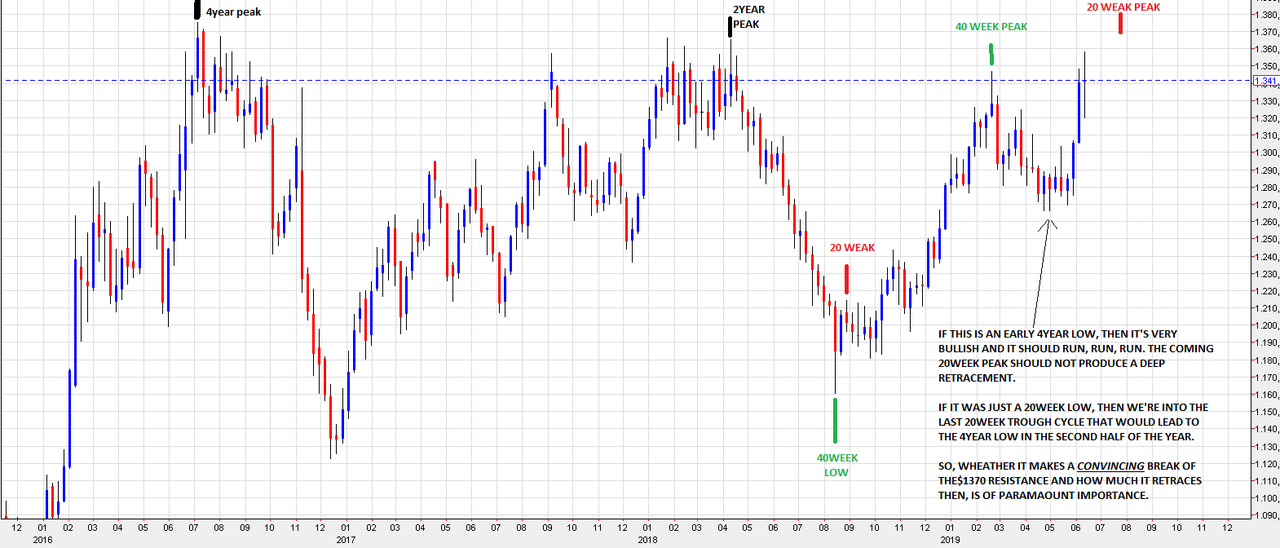Click the 1.270 price axis value

click(1266, 205)
